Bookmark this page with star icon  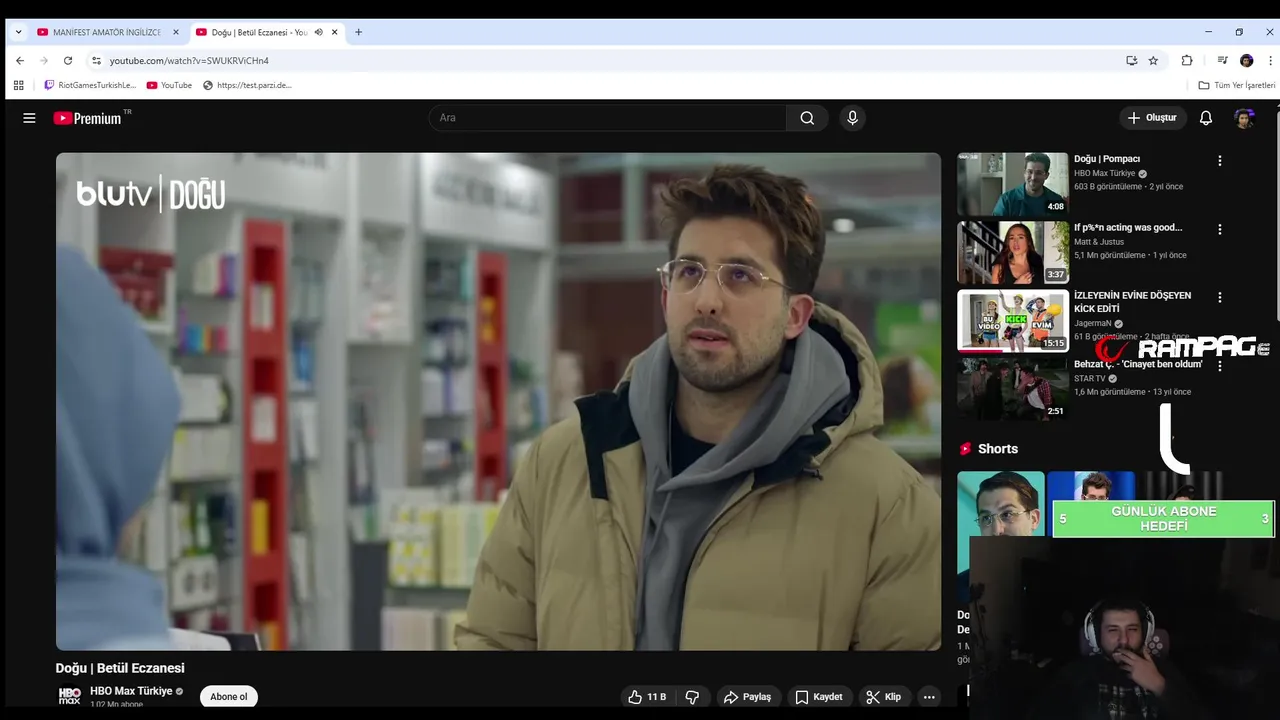(1153, 60)
